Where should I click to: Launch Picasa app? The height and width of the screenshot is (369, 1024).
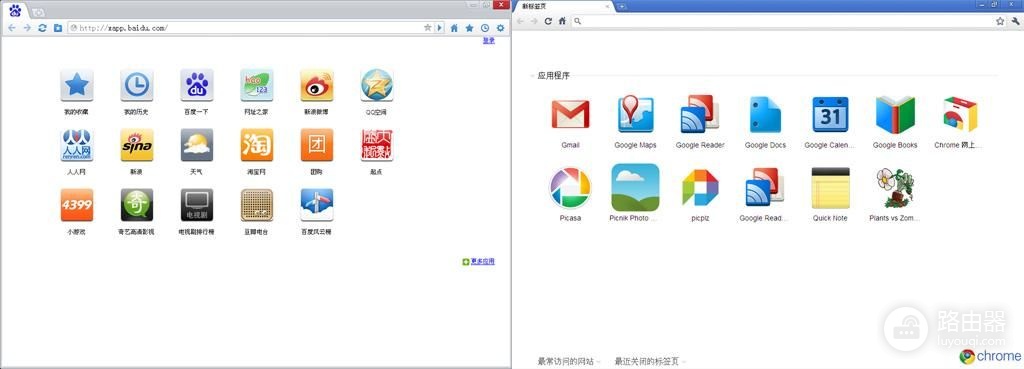[570, 187]
